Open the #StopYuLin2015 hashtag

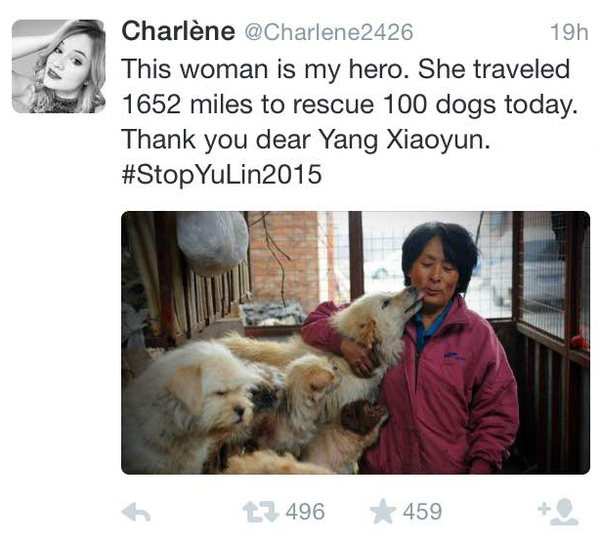coord(222,175)
